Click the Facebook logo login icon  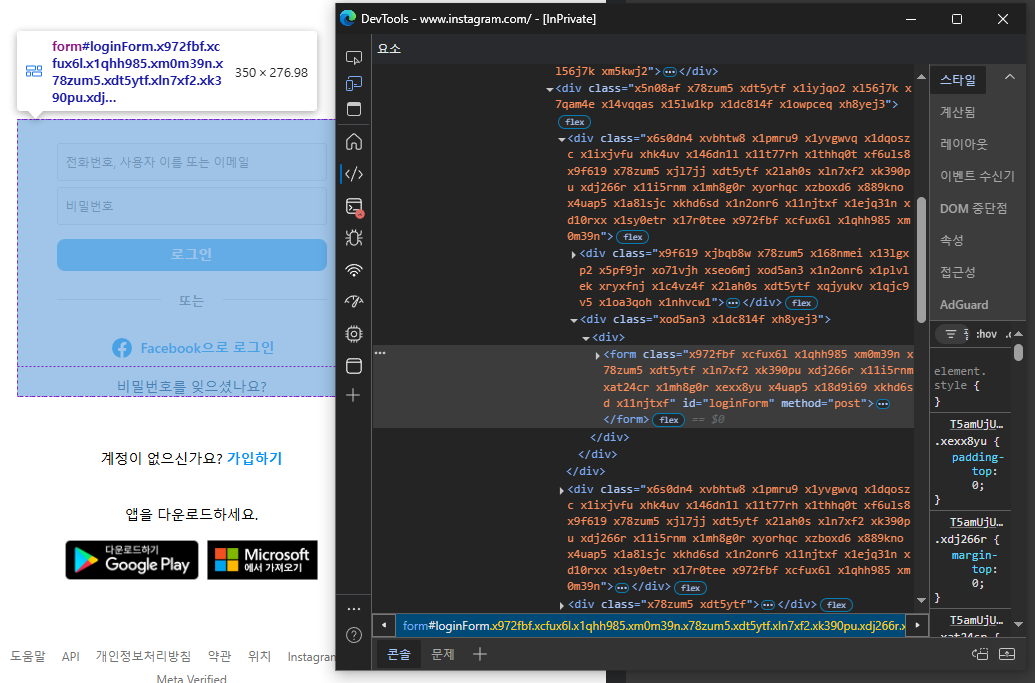[121, 348]
